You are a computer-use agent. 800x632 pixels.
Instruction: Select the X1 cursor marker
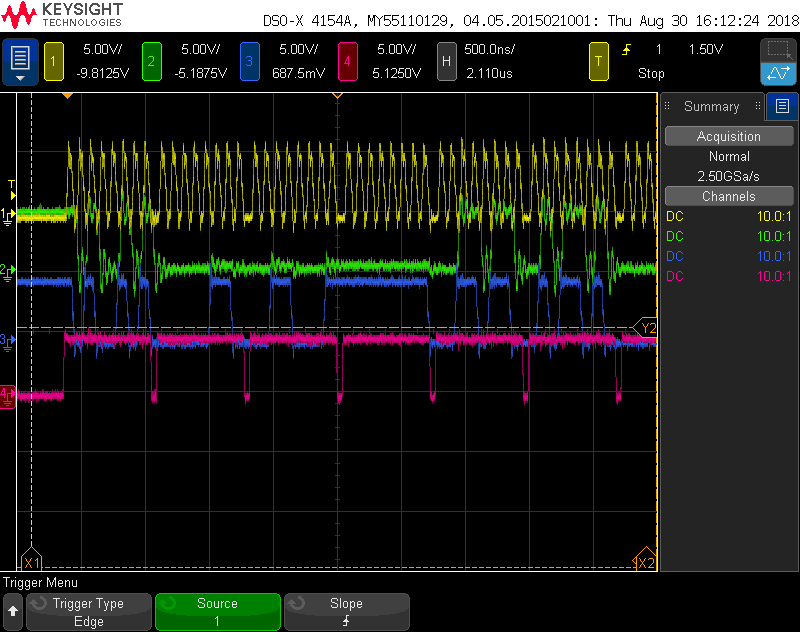coord(31,560)
